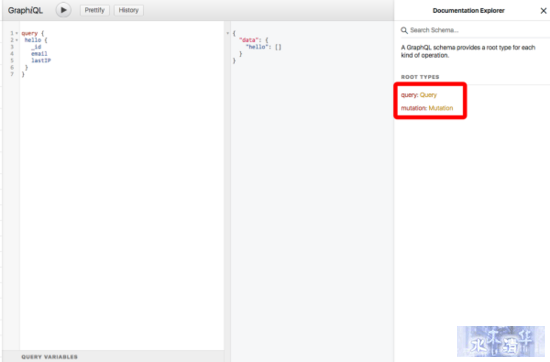Screen dimensions: 550x362
Task: Click line number 7 in the gutter
Action: click(12, 74)
